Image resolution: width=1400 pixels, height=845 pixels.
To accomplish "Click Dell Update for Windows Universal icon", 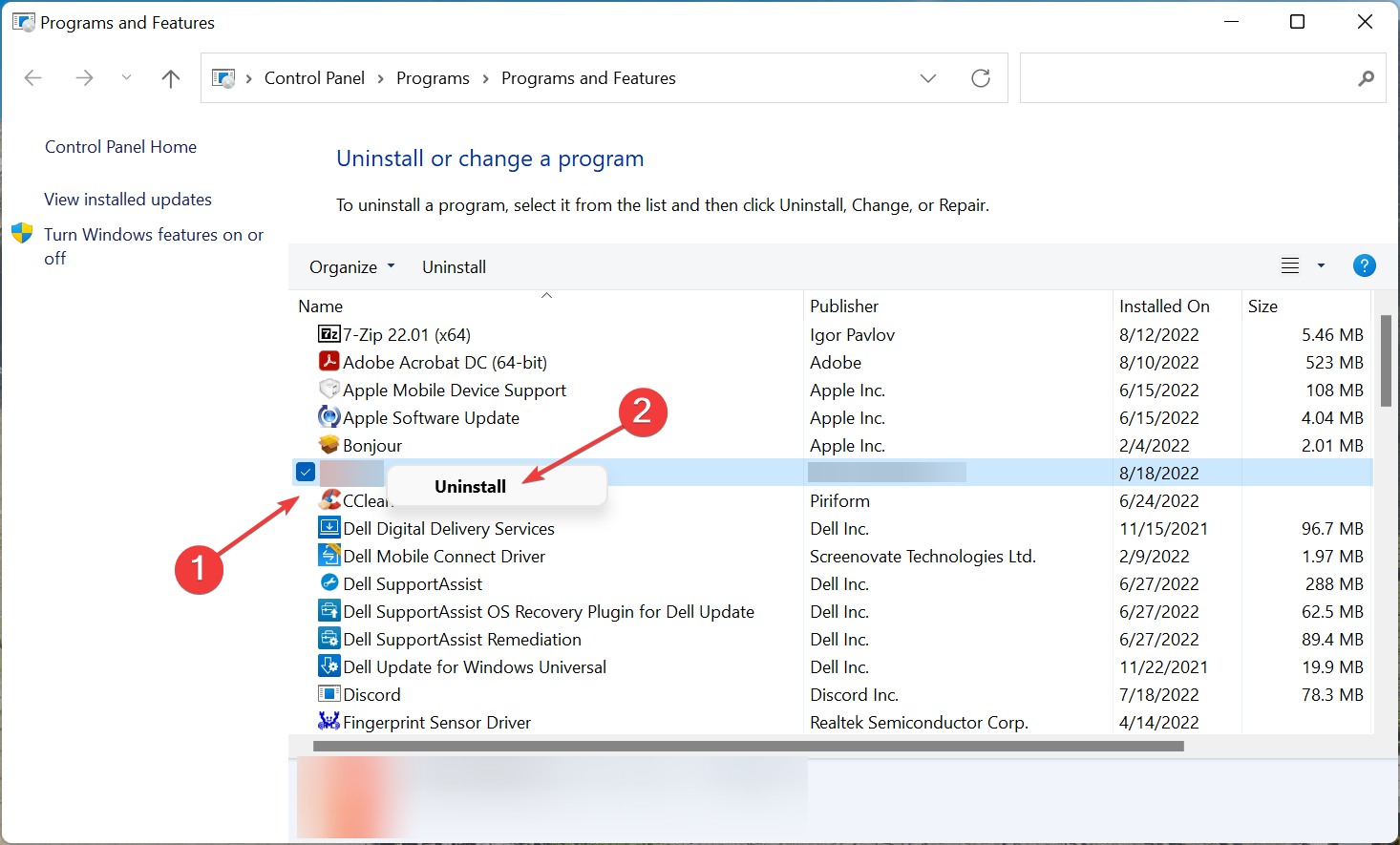I will (329, 666).
